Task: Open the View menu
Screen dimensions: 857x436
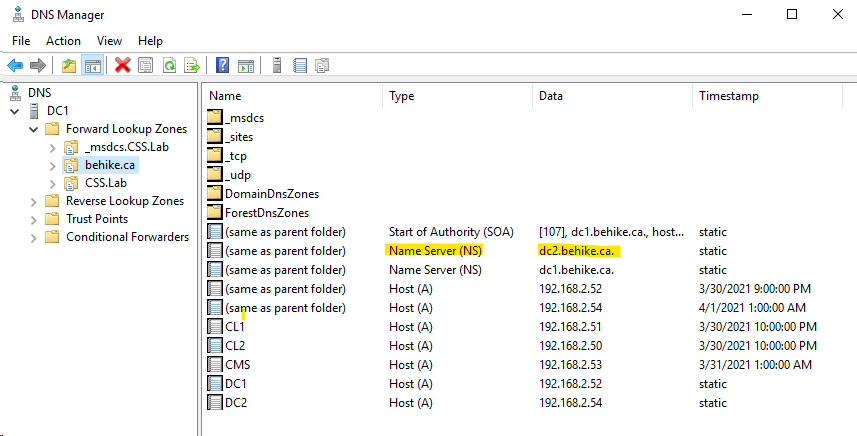Action: click(109, 41)
